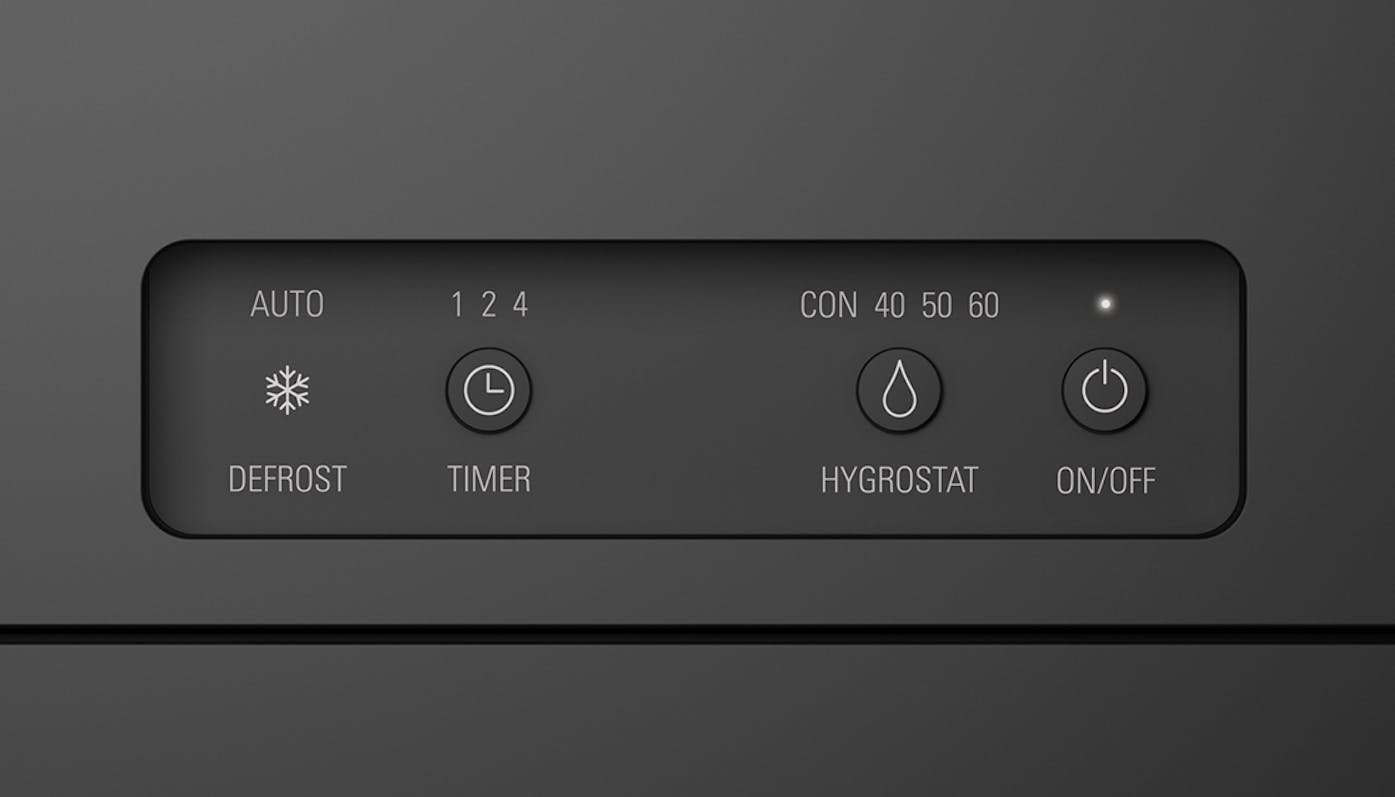Choose the 40 humidity level marking
The width and height of the screenshot is (1395, 797).
point(890,306)
